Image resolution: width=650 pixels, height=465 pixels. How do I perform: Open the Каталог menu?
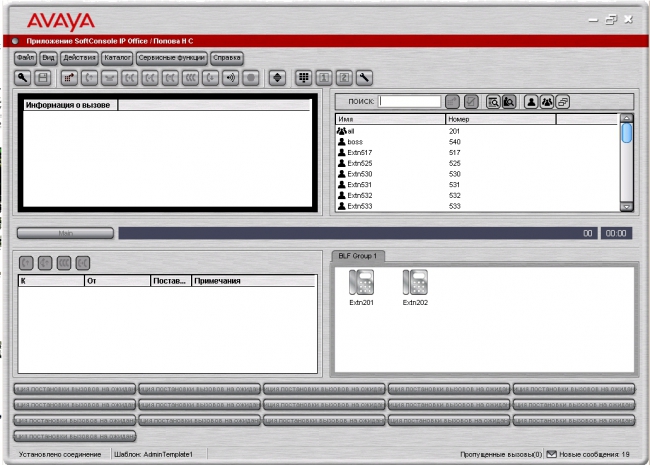click(117, 58)
